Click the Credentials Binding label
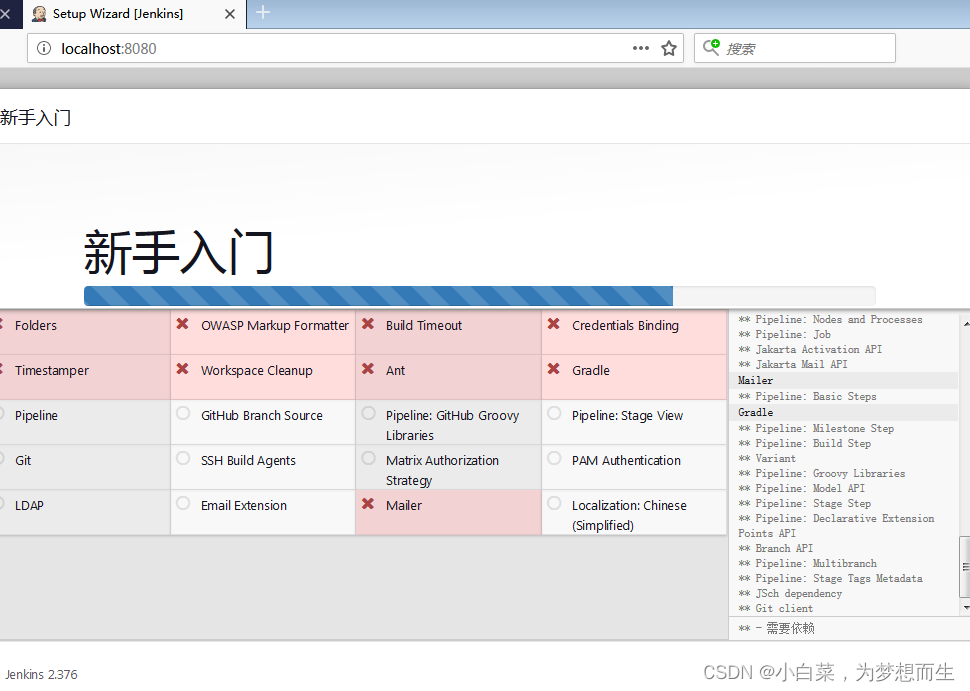Viewport: 970px width, 691px height. point(625,325)
